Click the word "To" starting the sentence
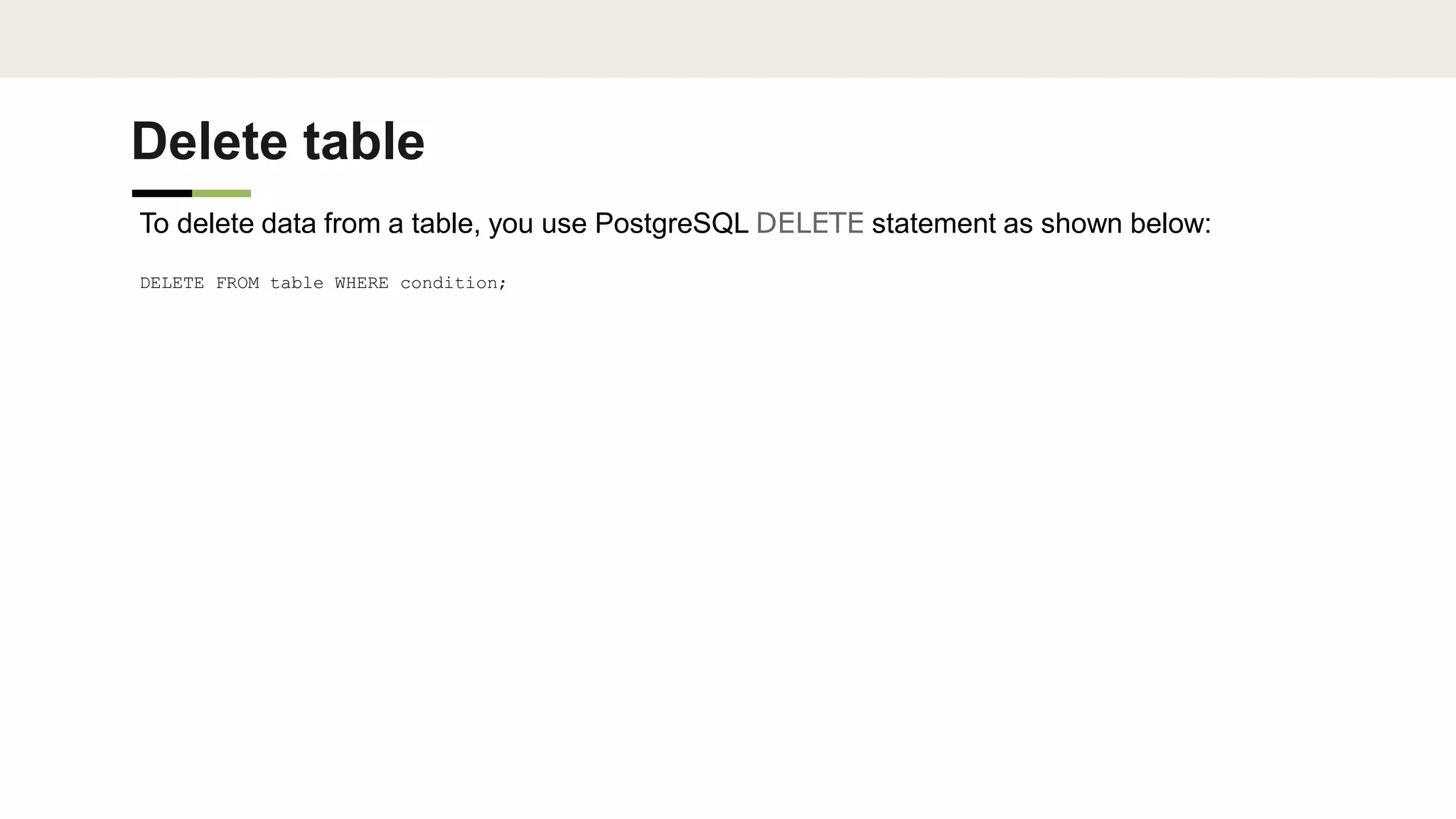Screen dimensions: 1456x819 (154, 223)
